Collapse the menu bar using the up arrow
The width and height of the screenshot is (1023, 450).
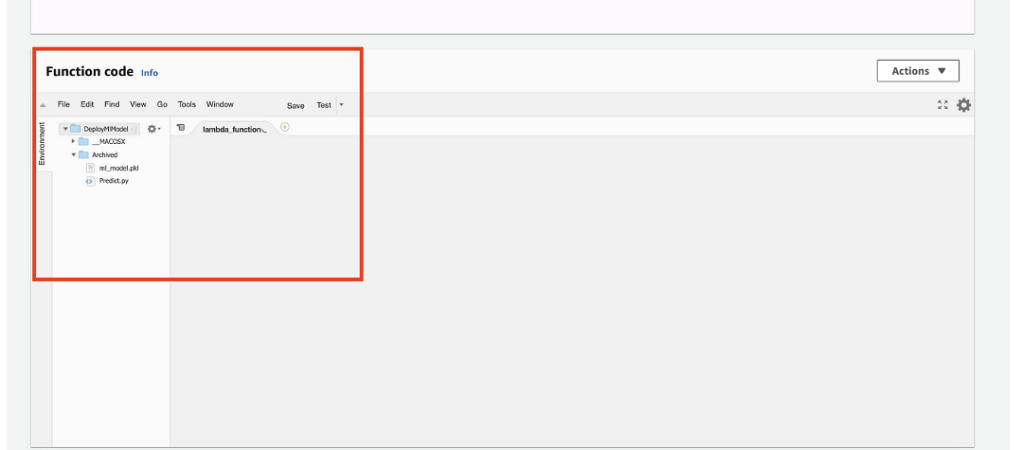42,105
